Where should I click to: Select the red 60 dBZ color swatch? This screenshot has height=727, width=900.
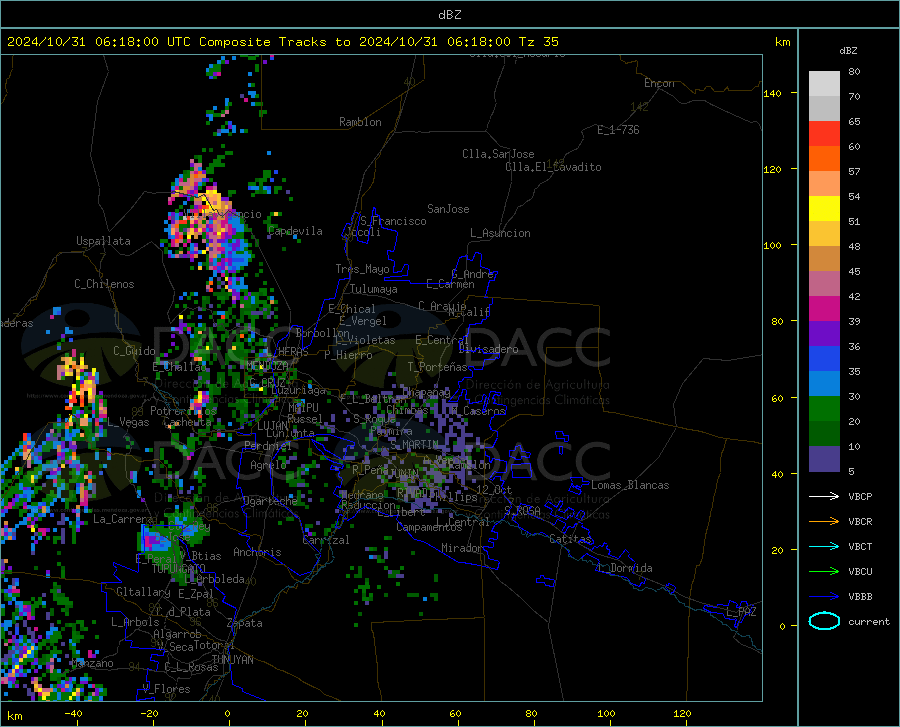coord(824,134)
